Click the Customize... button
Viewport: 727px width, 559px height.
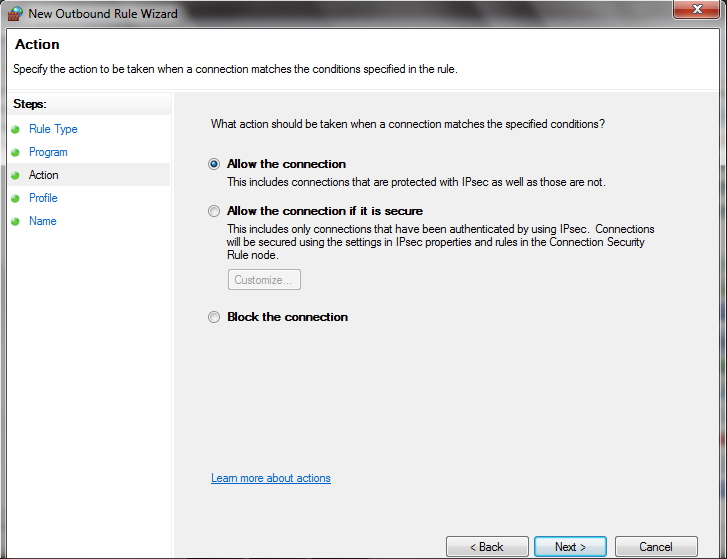264,280
